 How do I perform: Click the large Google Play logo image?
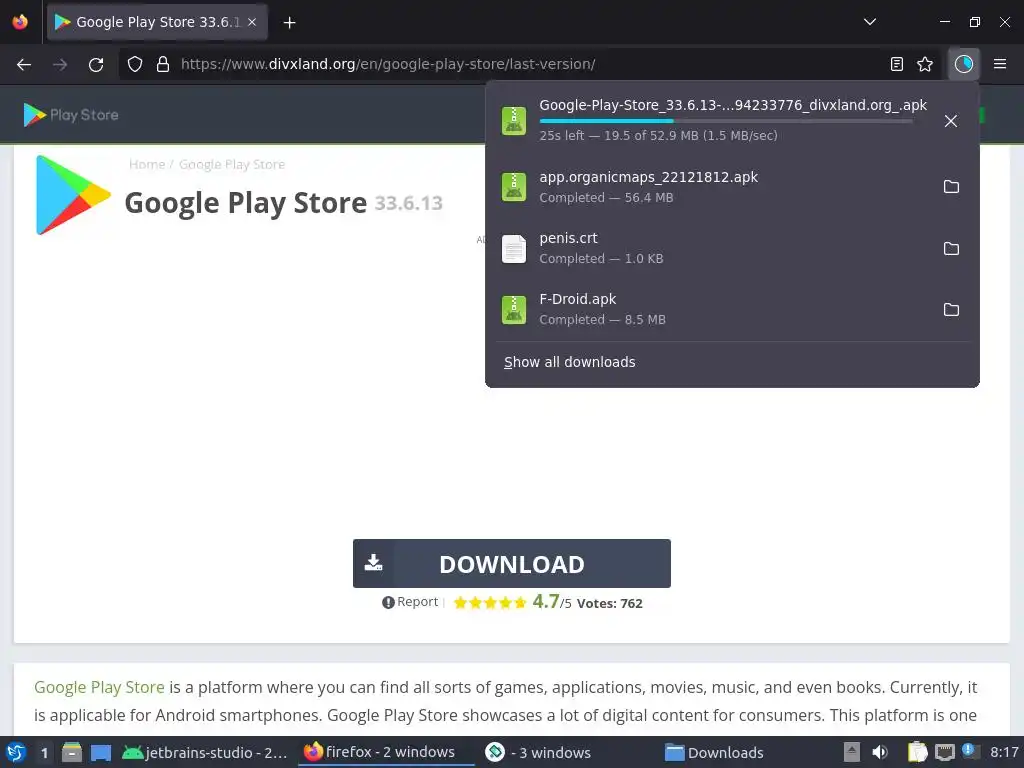[x=72, y=195]
